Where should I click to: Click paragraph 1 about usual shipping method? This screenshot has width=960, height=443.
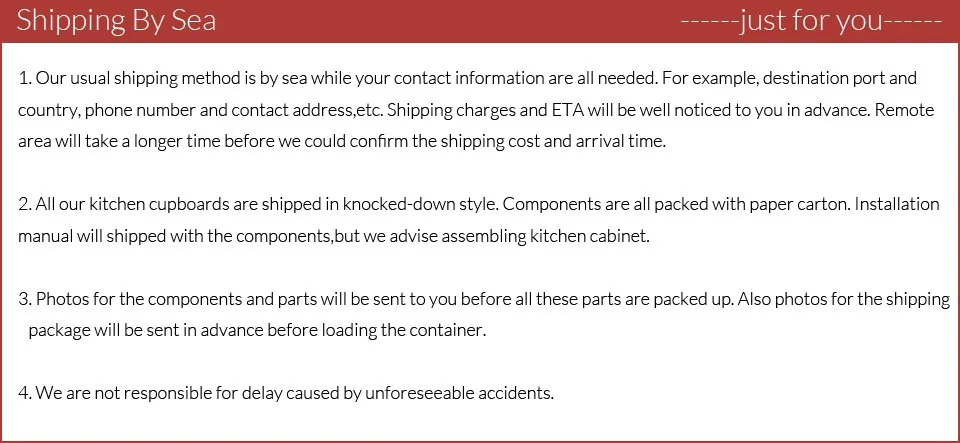(x=476, y=110)
